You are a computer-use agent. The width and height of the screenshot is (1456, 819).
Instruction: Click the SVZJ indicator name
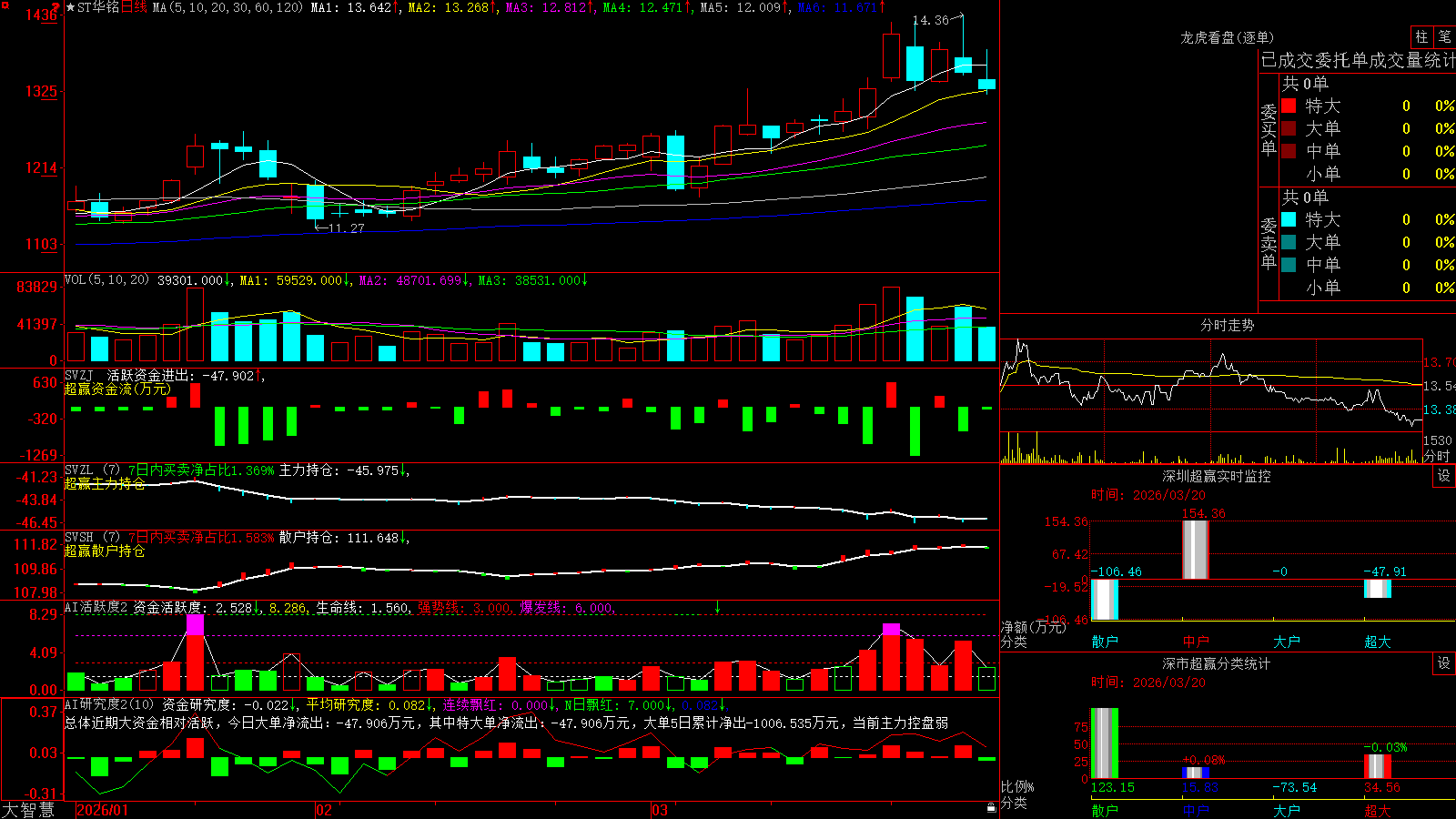click(79, 375)
